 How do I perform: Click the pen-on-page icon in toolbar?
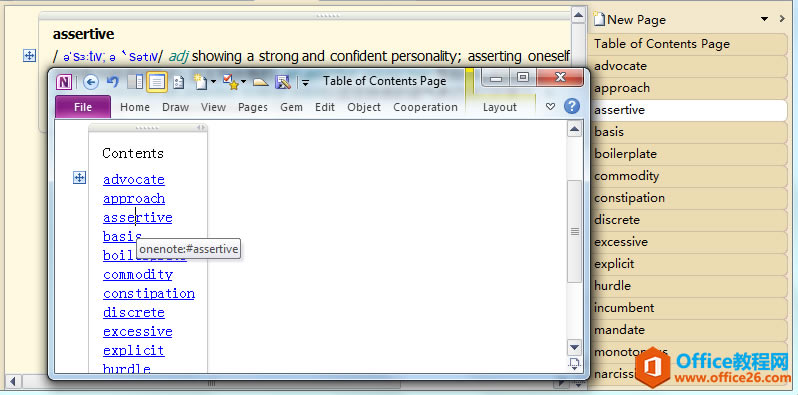(x=282, y=81)
